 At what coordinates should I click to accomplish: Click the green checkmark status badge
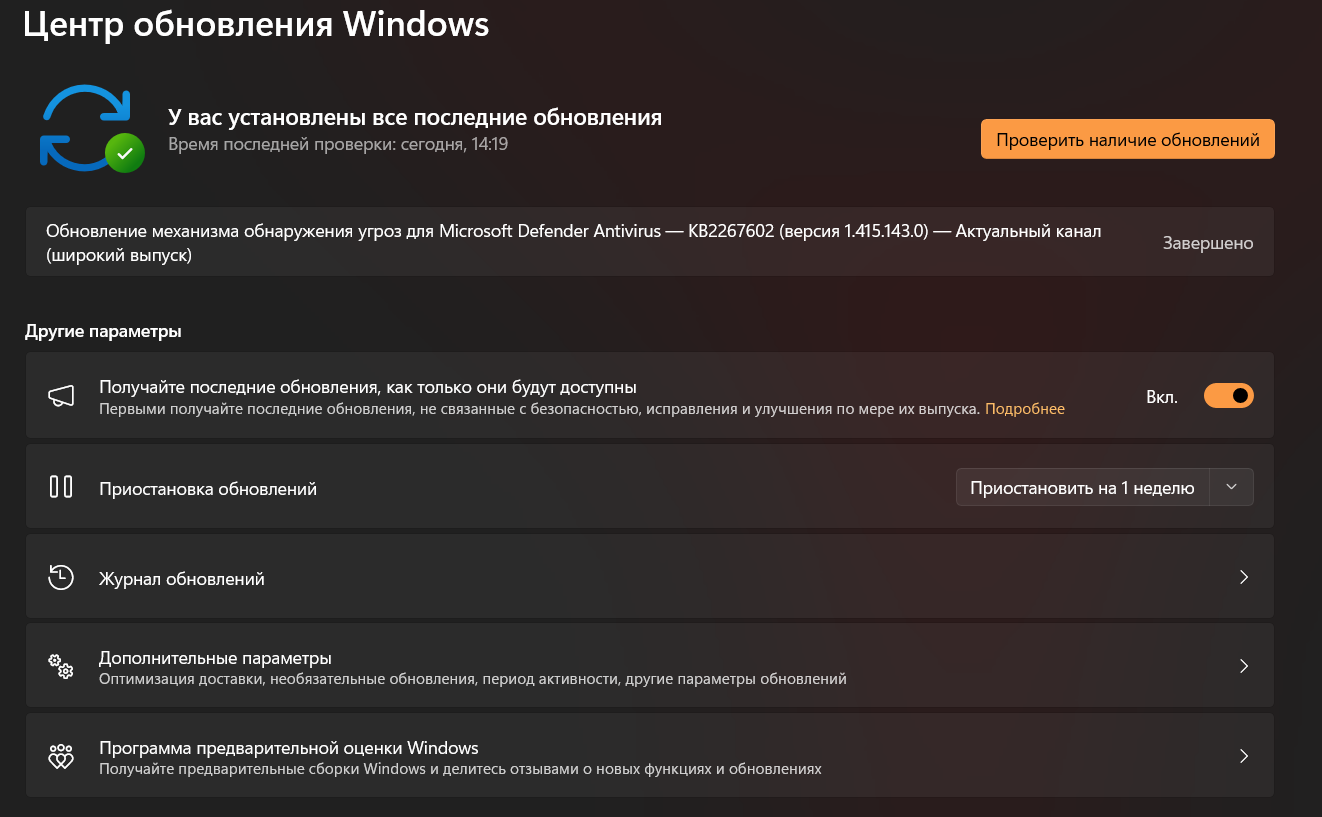[125, 152]
